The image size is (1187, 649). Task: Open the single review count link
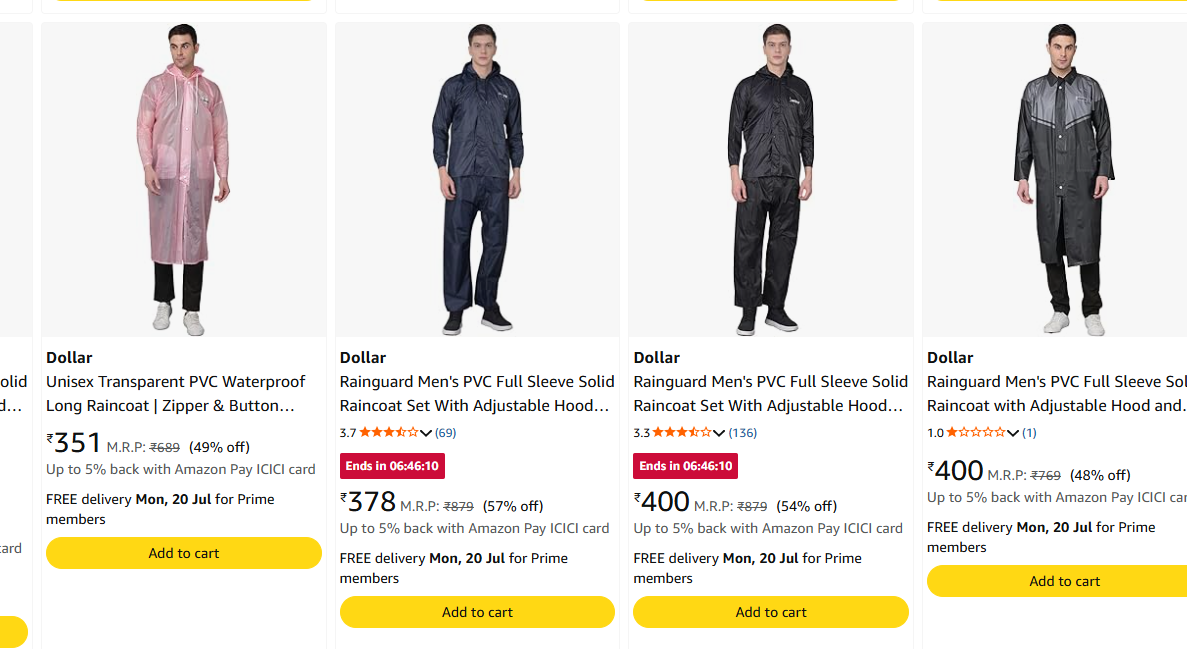tap(1030, 433)
